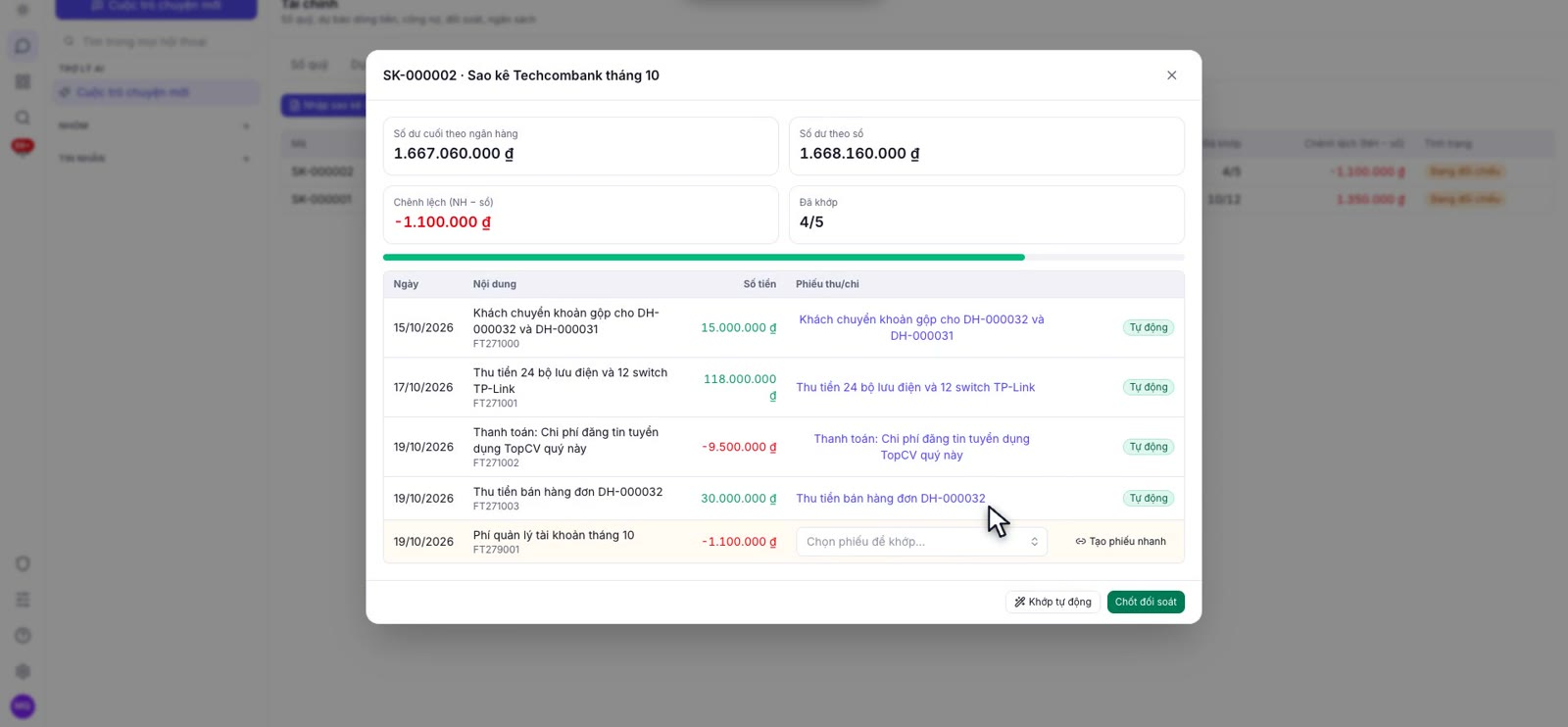Viewport: 1568px width, 727px height.
Task: Confirm with the "Chốt đối soát" button
Action: 1146,602
